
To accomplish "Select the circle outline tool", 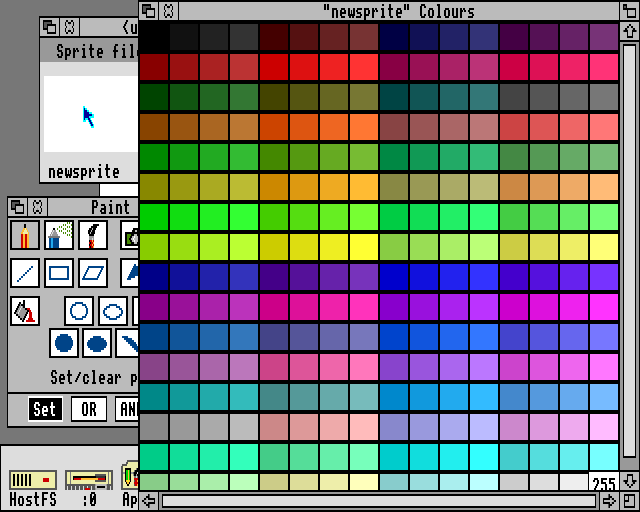I will click(79, 311).
